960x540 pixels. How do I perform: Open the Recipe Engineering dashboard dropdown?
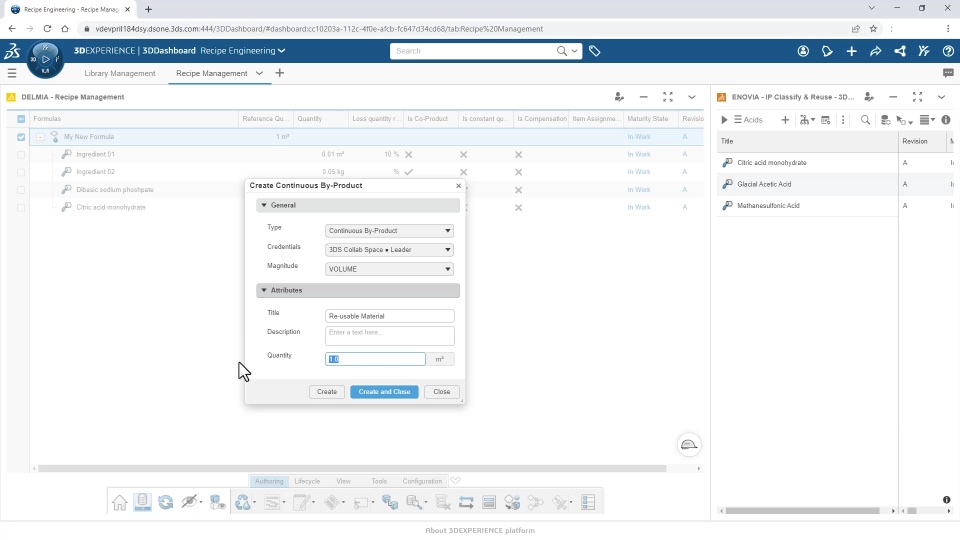[x=281, y=51]
